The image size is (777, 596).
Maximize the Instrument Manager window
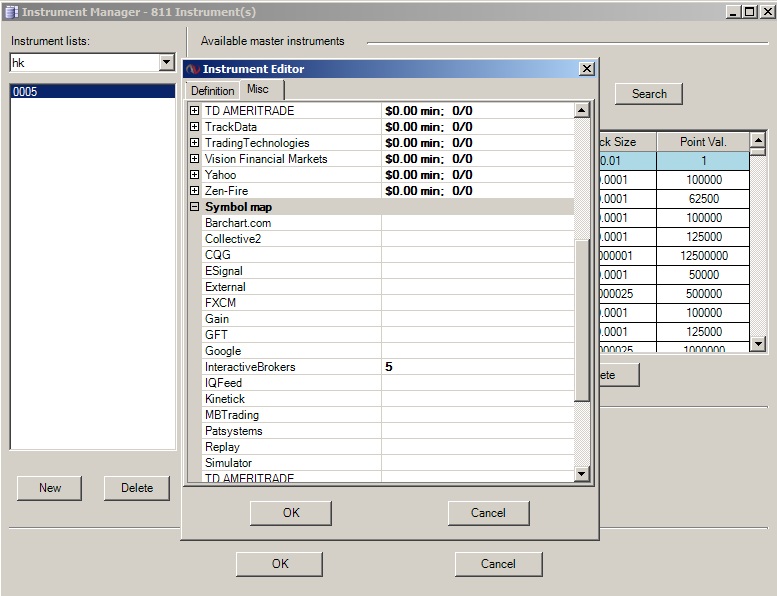(750, 11)
